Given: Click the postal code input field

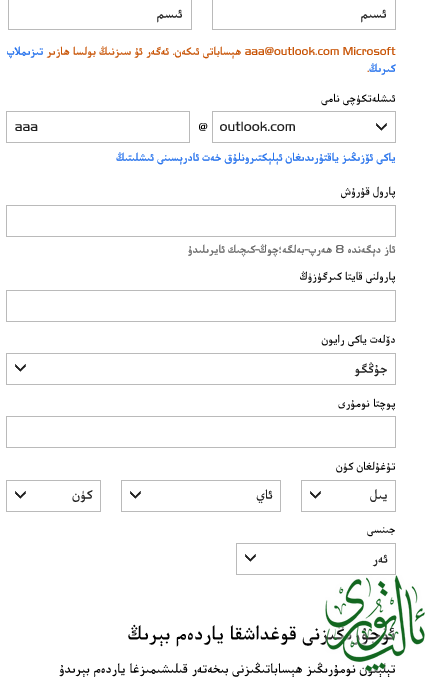Looking at the screenshot, I should (201, 432).
